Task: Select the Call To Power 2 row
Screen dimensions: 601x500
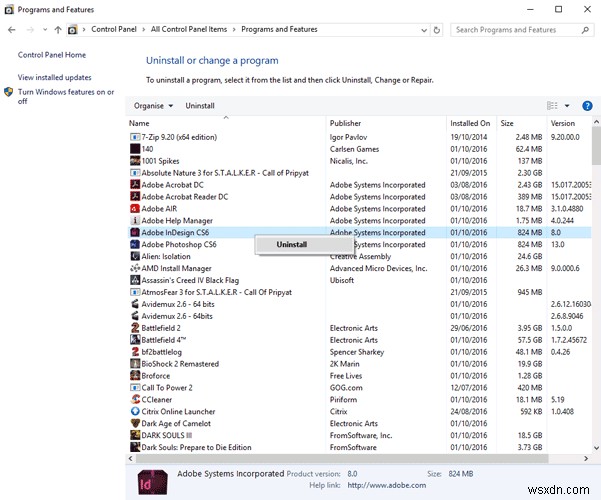Action: (x=360, y=388)
